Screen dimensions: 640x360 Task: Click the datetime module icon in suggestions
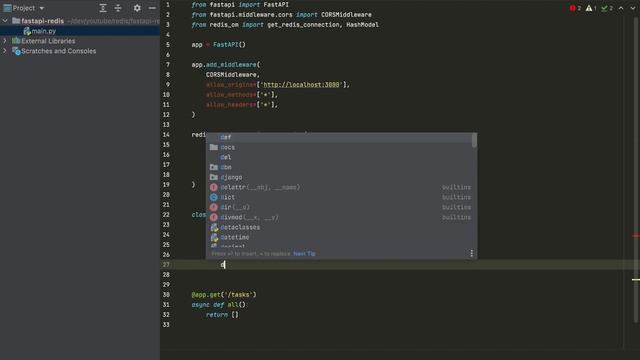[x=214, y=237]
